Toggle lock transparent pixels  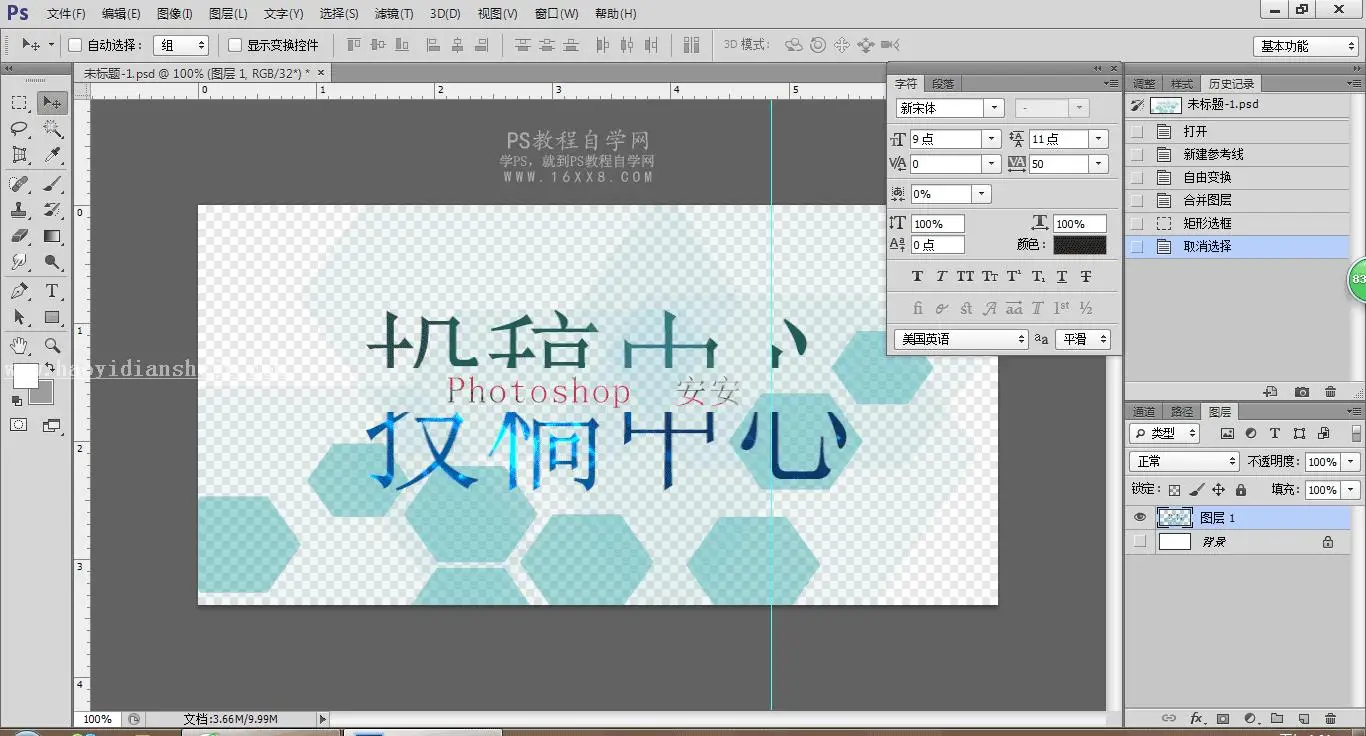pos(1175,490)
